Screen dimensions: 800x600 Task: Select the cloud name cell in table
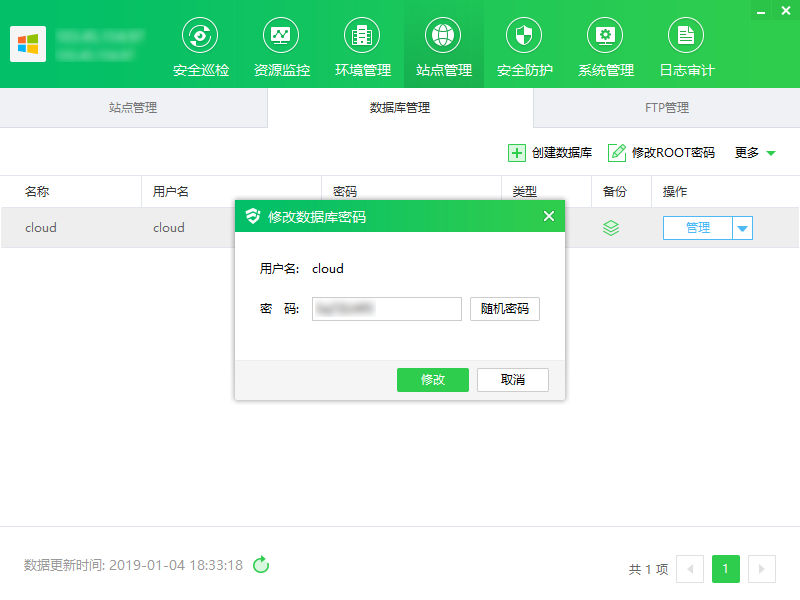pyautogui.click(x=41, y=228)
